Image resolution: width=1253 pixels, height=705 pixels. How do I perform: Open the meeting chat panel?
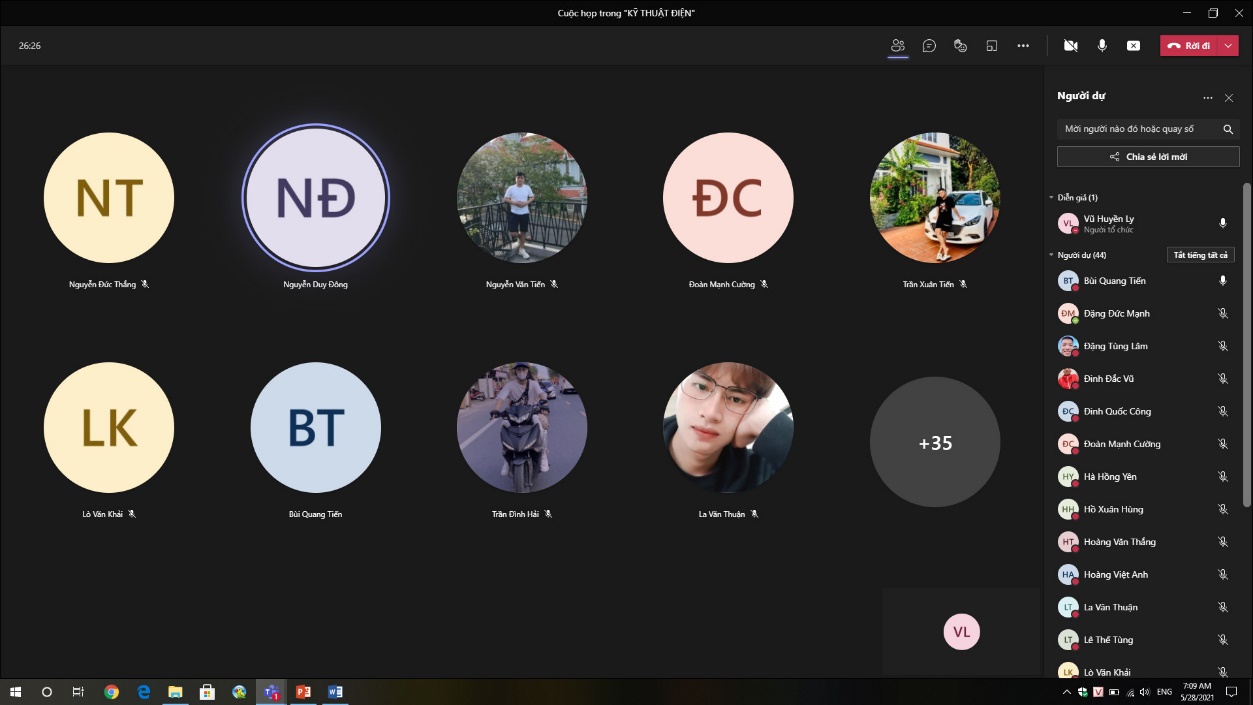[929, 46]
